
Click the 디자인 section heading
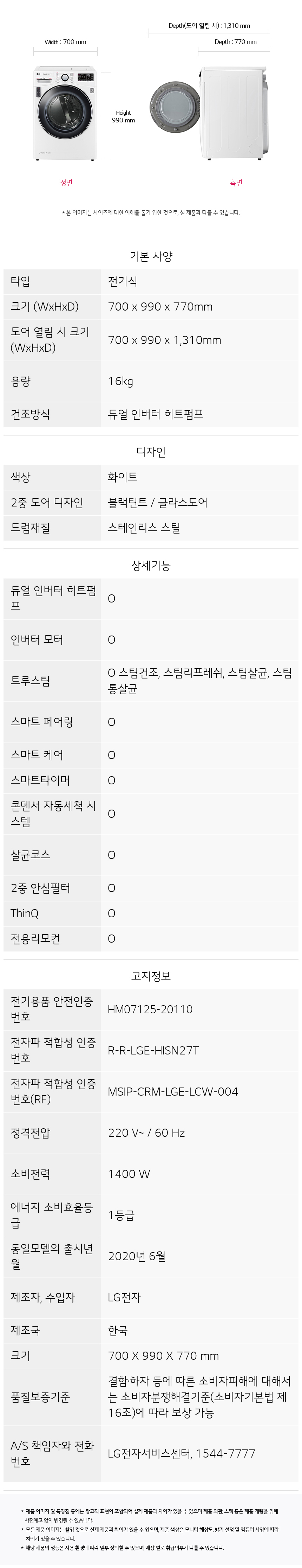pos(151,451)
